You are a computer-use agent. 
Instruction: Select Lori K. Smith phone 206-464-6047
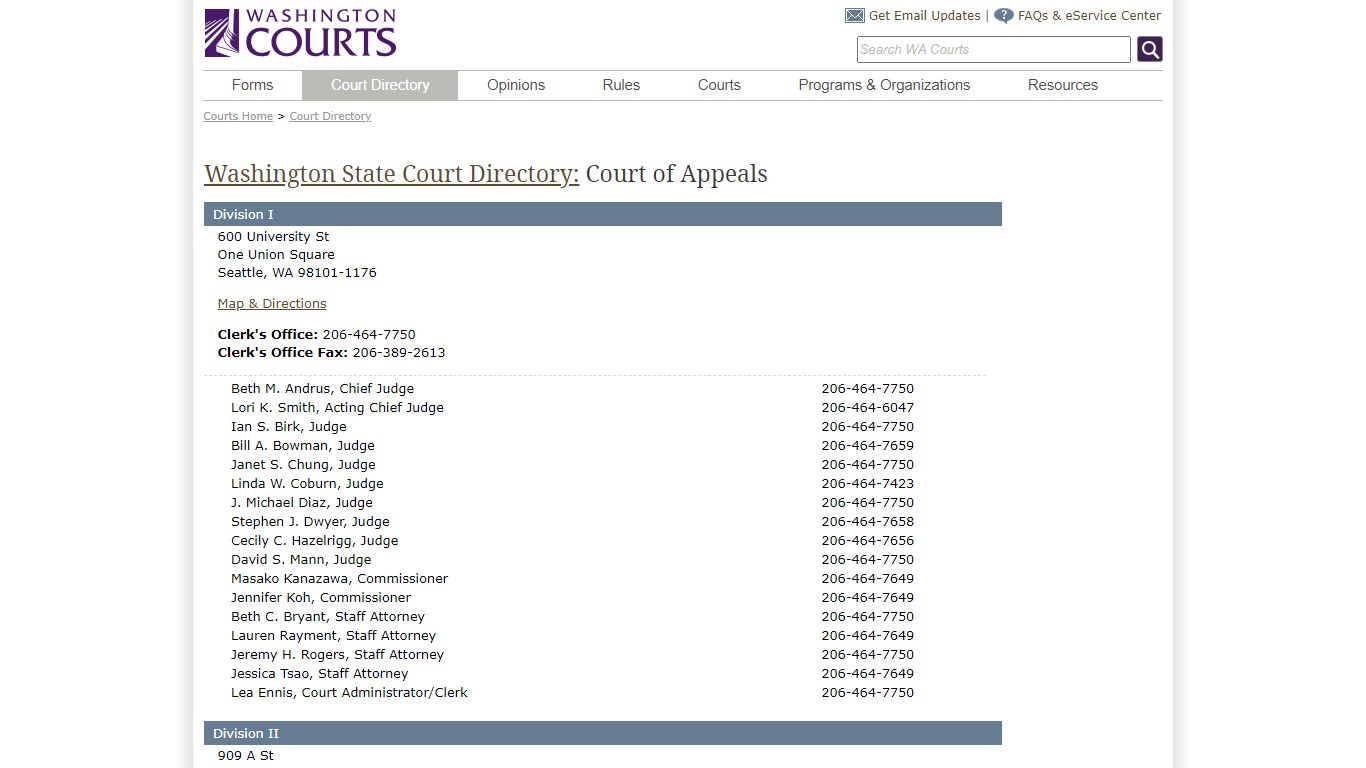pyautogui.click(x=868, y=408)
